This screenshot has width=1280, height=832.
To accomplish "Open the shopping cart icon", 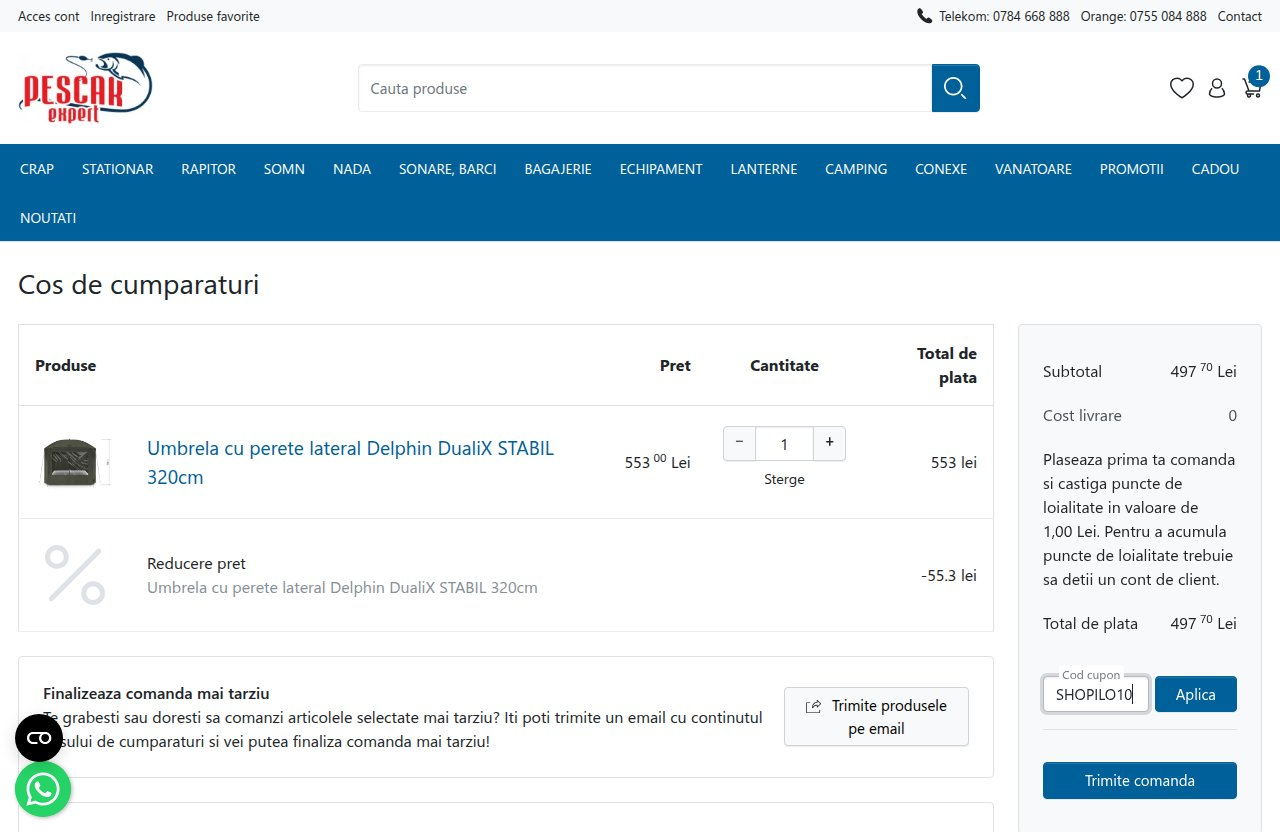I will (1253, 85).
